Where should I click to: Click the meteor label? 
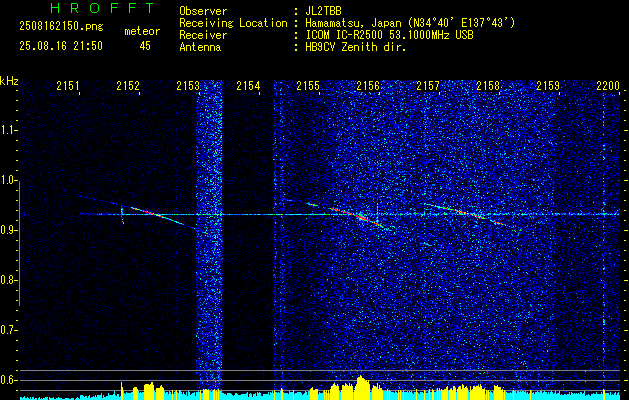coord(142,31)
